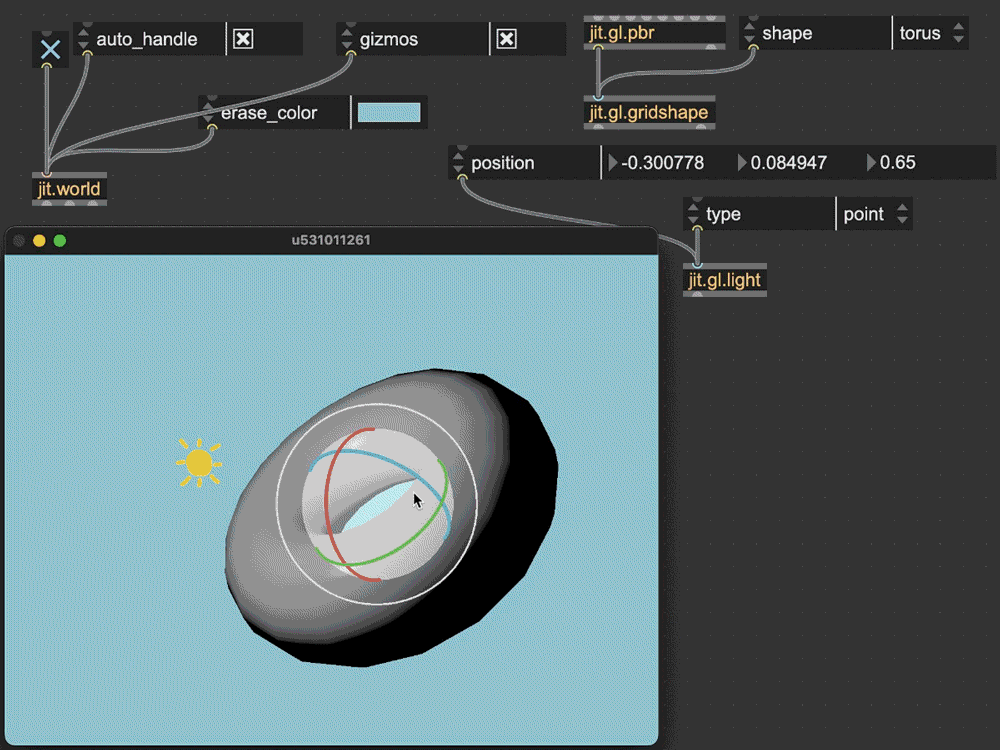1000x750 pixels.
Task: Open the shape torus dropdown menu
Action: pos(930,33)
